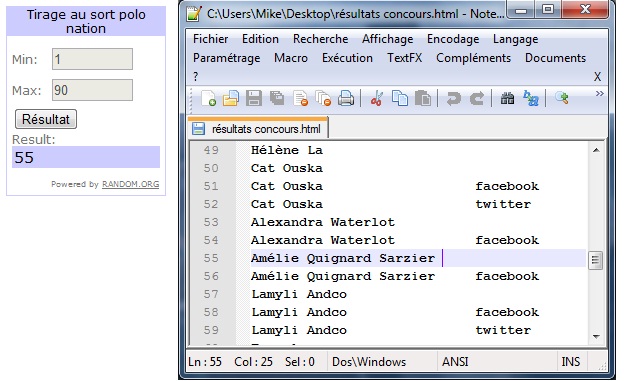624x381 pixels.
Task: Click the Save All toolbar icon
Action: pos(277,98)
